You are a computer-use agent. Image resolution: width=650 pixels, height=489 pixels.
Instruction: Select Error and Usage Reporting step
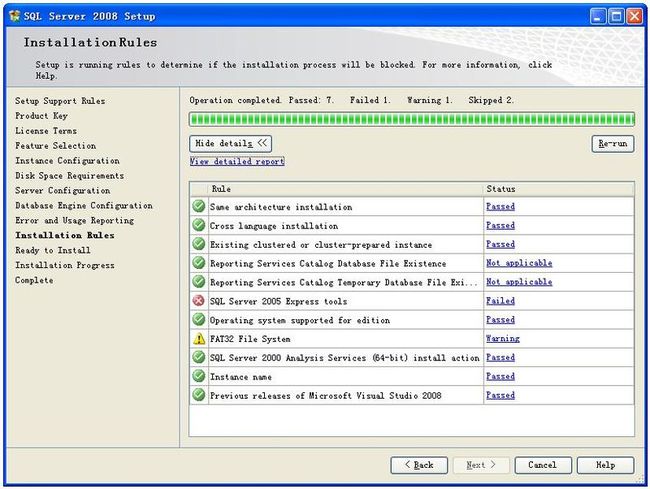pyautogui.click(x=75, y=220)
